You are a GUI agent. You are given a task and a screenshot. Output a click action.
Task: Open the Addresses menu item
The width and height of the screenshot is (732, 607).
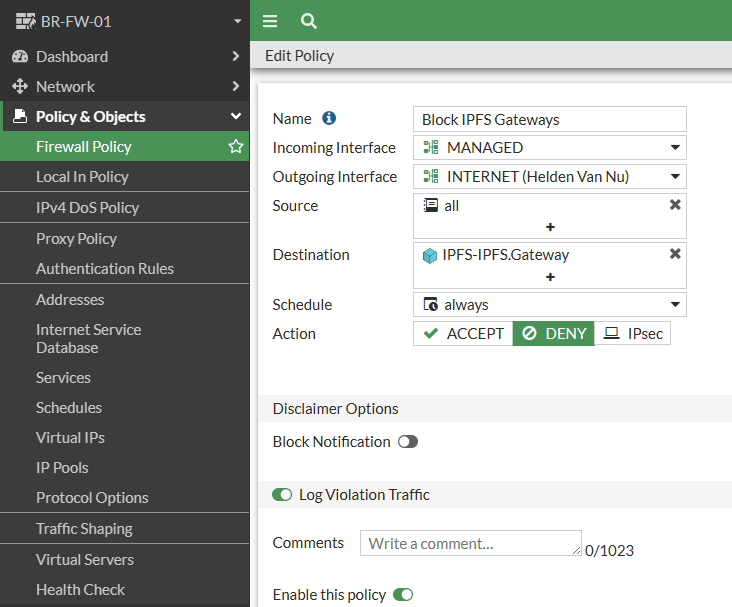tap(70, 300)
